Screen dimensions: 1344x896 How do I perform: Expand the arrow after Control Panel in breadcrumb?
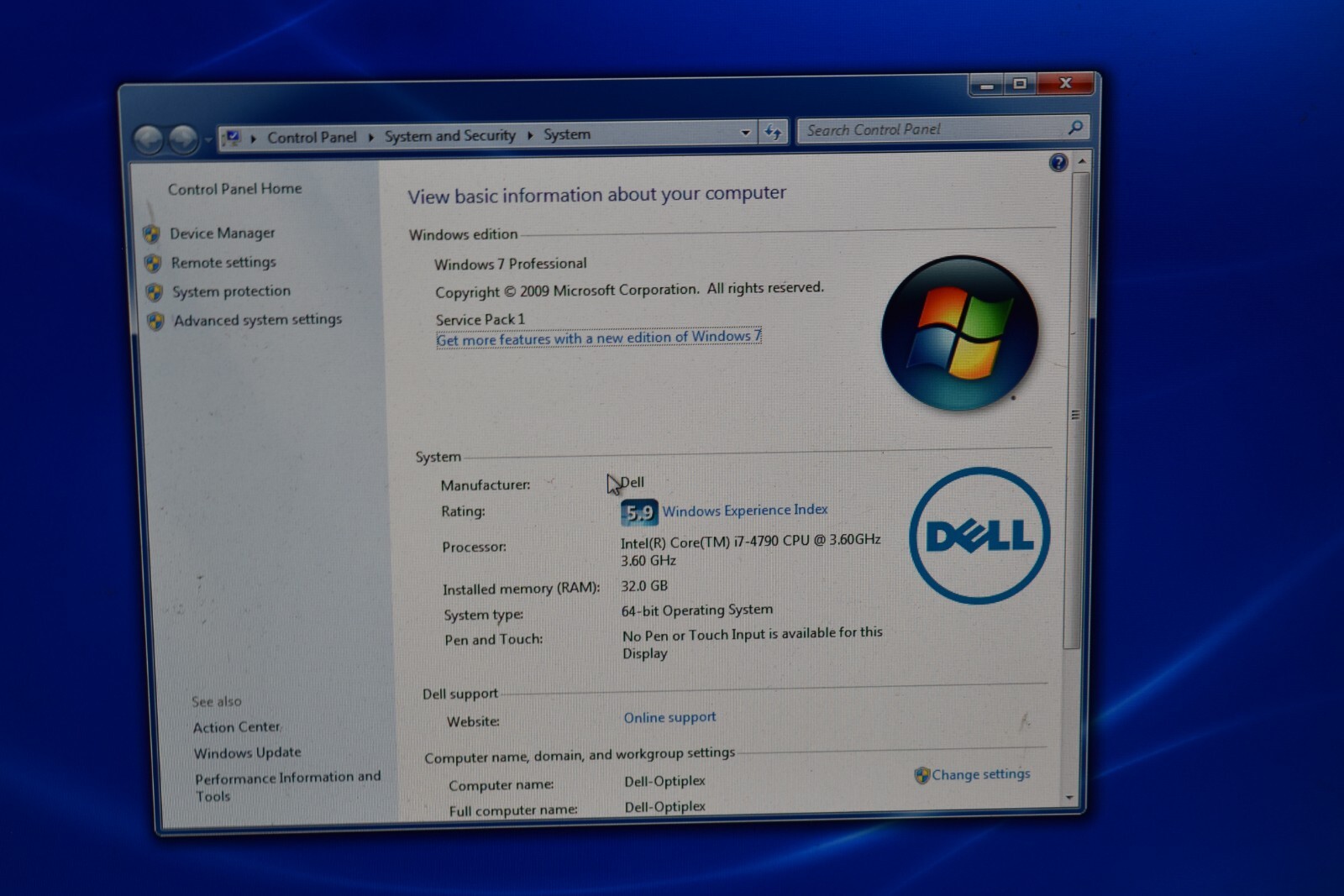click(x=370, y=137)
